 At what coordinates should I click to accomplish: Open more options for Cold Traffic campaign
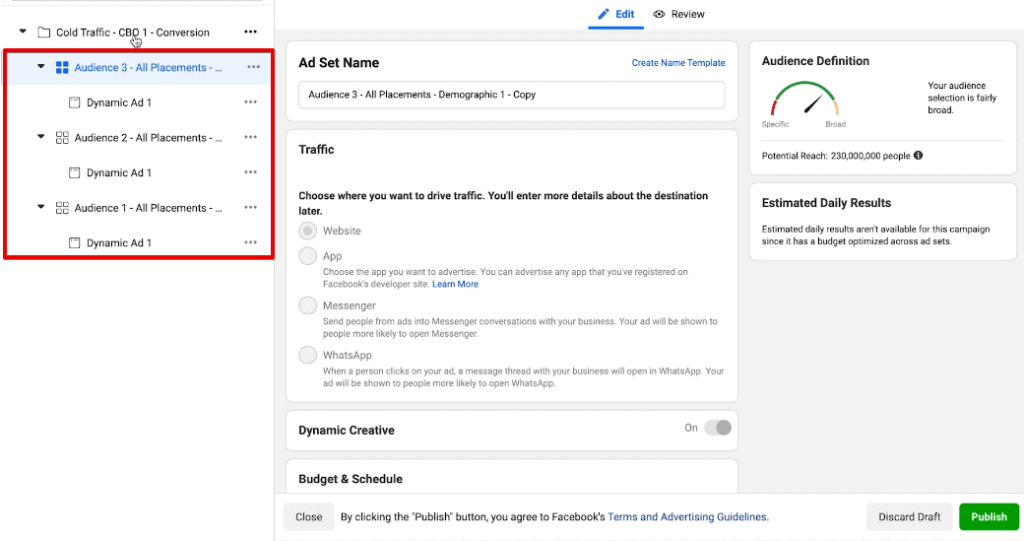[x=250, y=33]
